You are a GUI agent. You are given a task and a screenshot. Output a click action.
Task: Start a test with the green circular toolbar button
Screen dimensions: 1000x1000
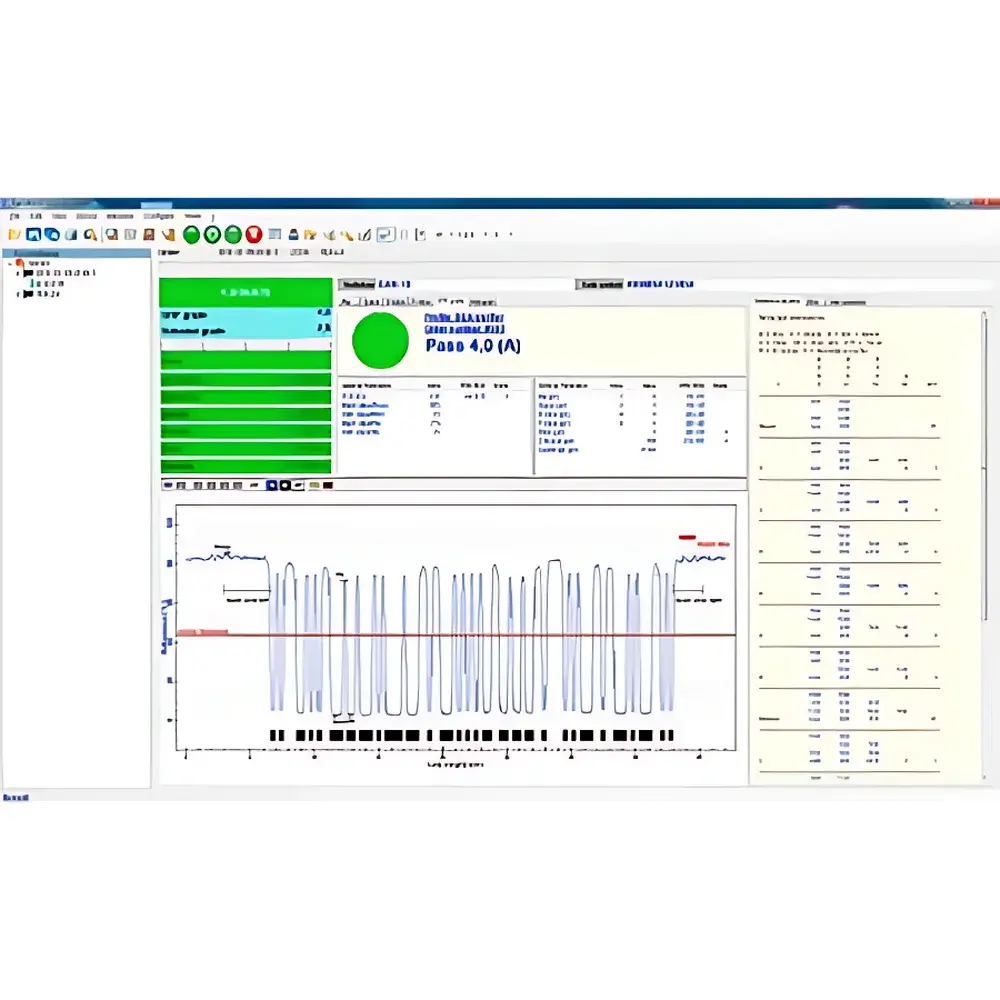tap(190, 234)
